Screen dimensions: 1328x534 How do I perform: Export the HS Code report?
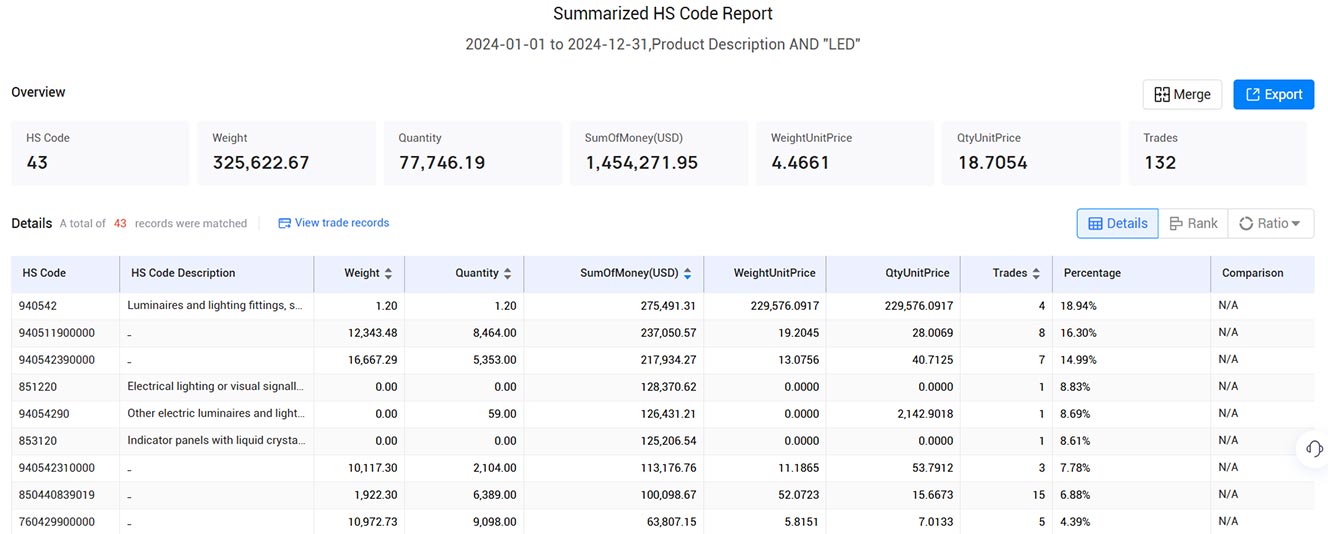coord(1273,94)
